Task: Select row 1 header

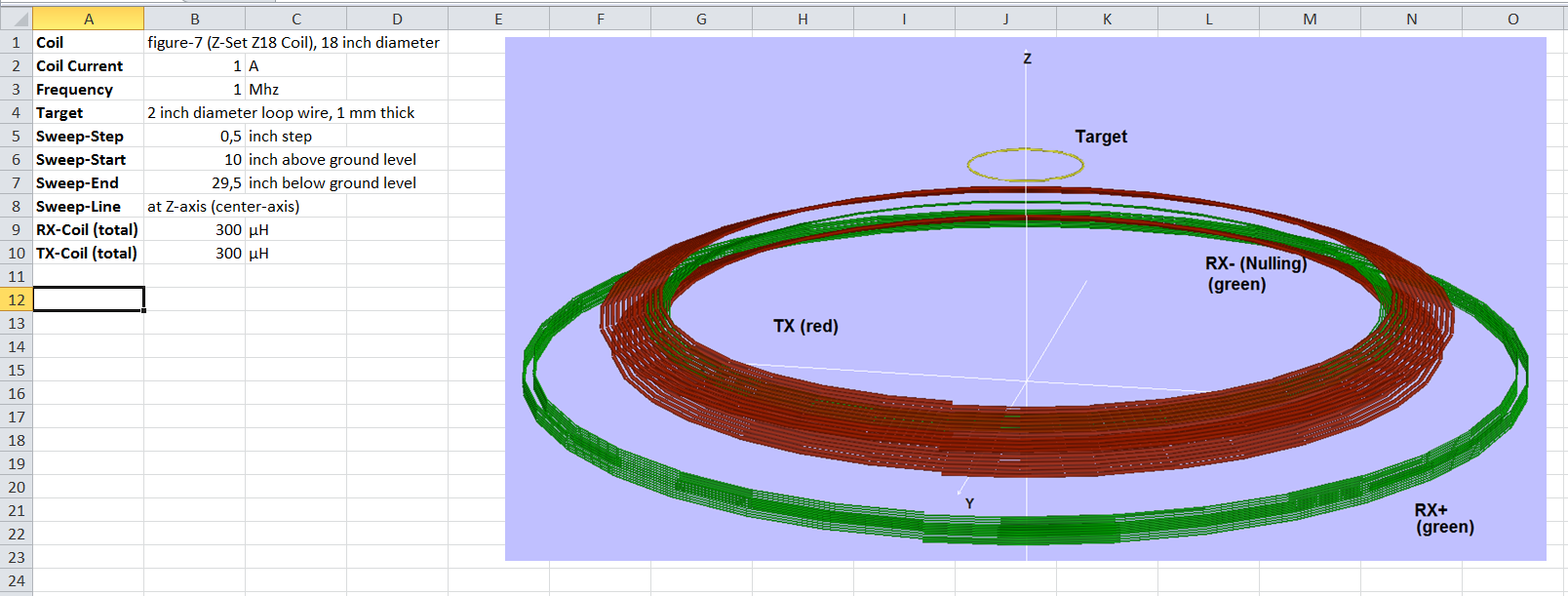Action: tap(17, 42)
